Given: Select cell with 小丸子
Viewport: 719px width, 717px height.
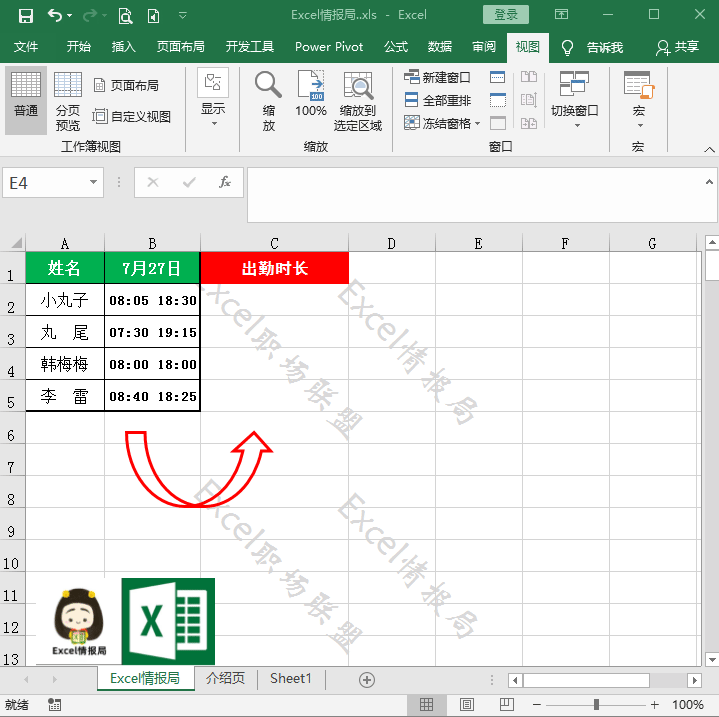Looking at the screenshot, I should point(65,300).
